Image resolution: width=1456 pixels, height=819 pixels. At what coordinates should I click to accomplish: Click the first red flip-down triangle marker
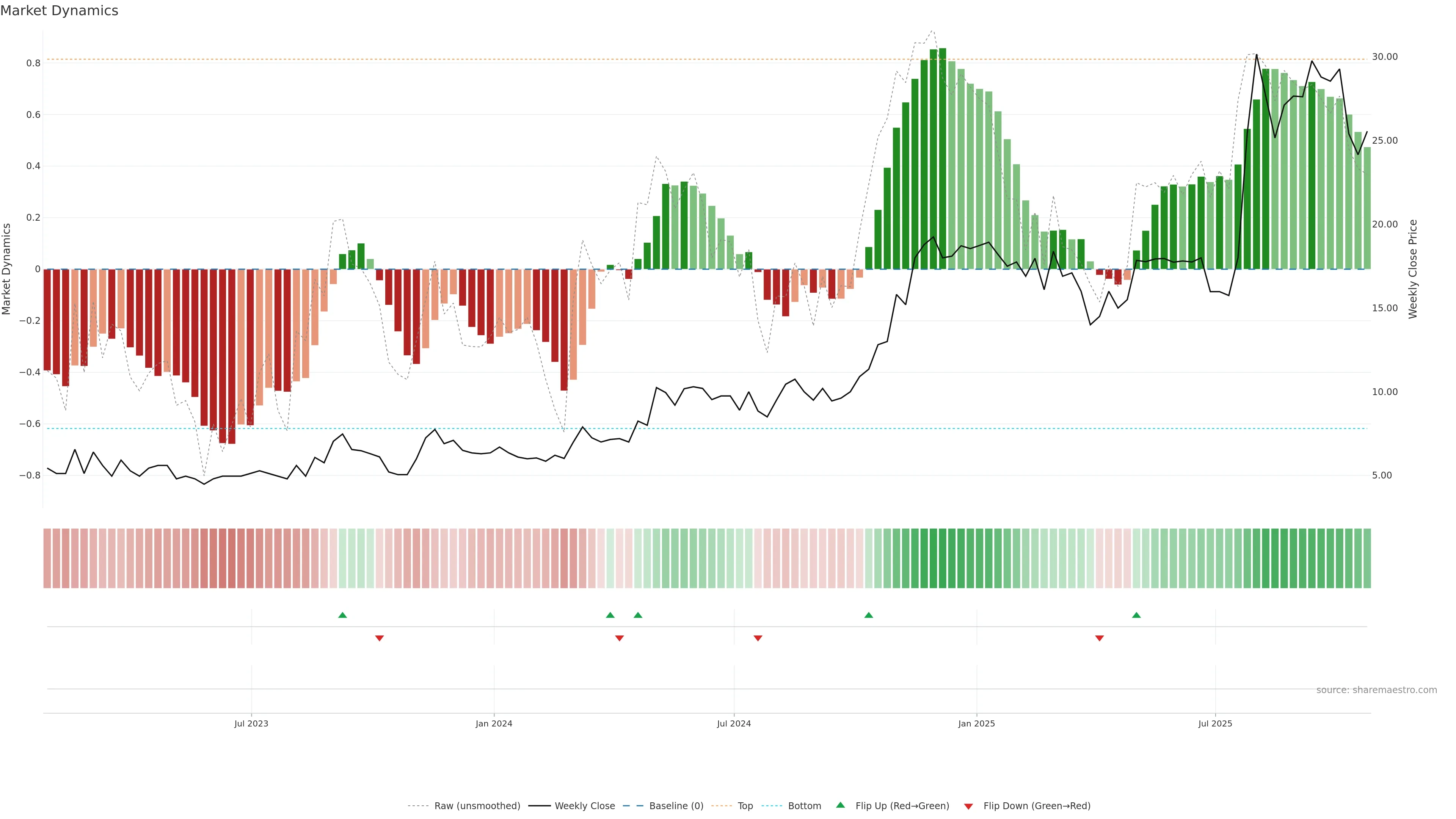point(379,638)
